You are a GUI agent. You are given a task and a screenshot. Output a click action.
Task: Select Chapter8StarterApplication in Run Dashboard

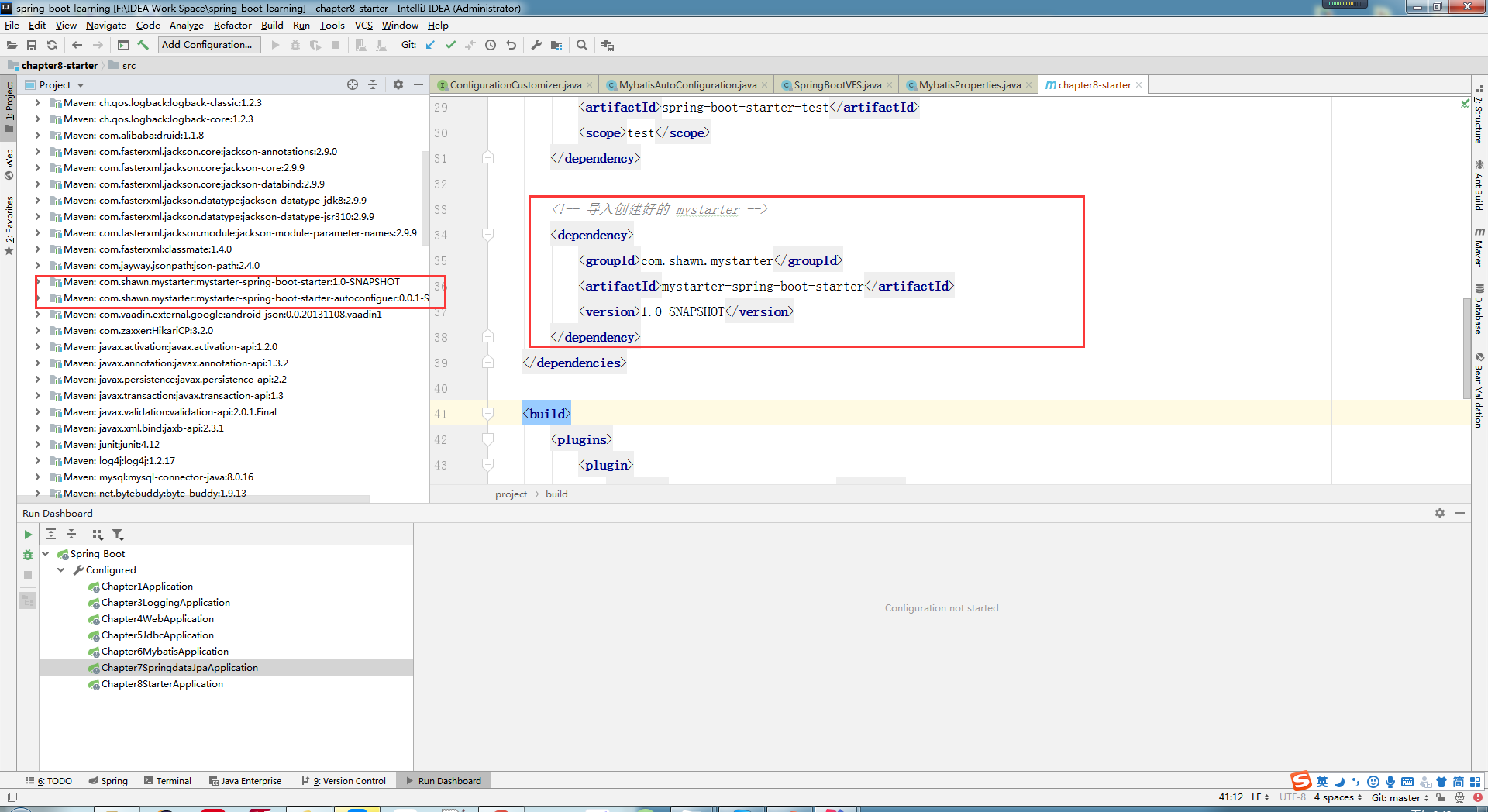coord(162,684)
